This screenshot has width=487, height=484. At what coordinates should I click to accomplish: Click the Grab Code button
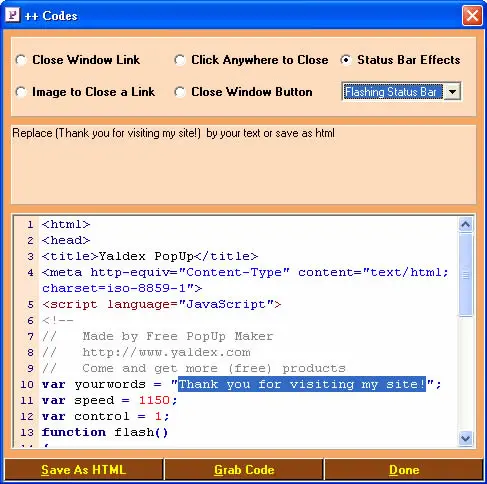[x=244, y=470]
